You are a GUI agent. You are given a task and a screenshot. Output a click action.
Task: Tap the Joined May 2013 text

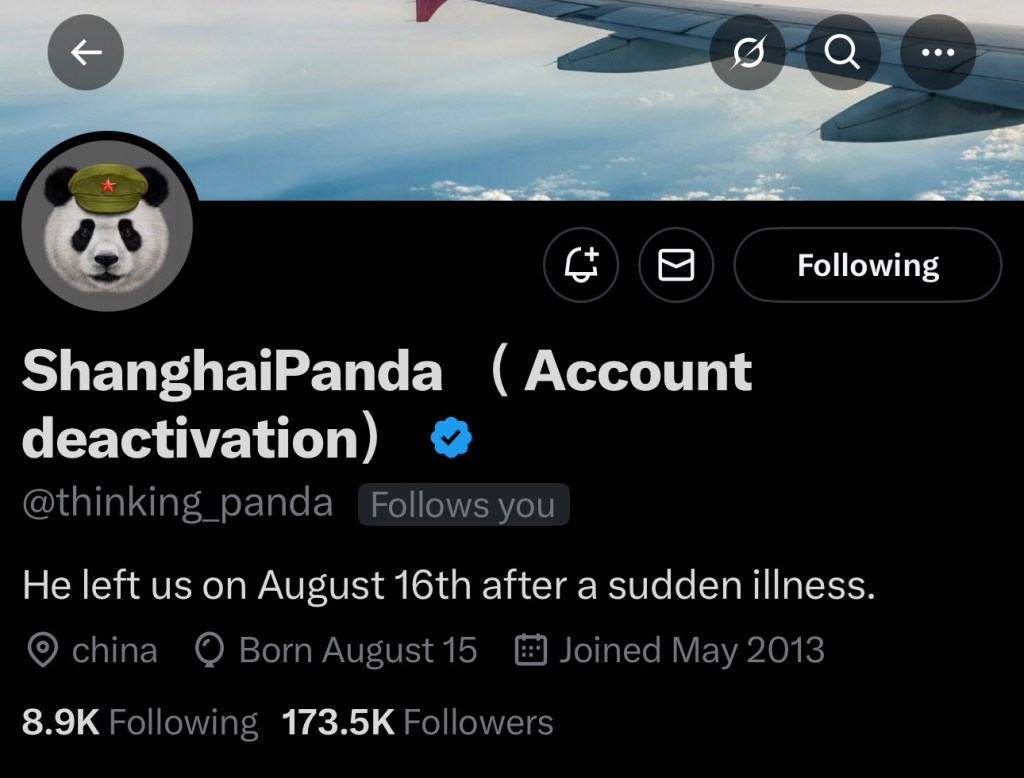coord(692,651)
